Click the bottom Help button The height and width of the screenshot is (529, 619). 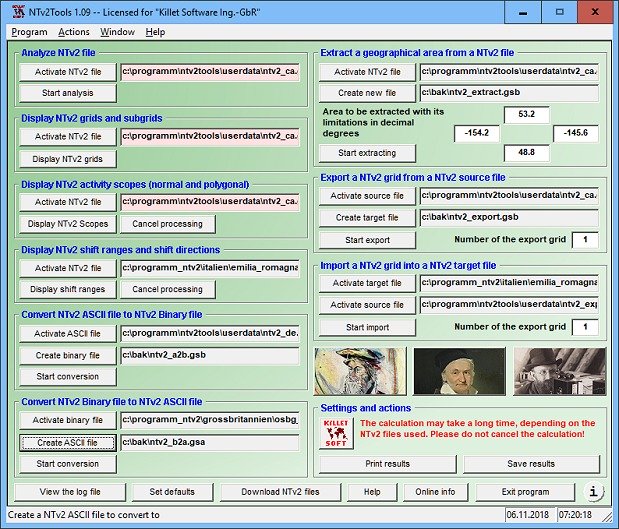coord(372,492)
